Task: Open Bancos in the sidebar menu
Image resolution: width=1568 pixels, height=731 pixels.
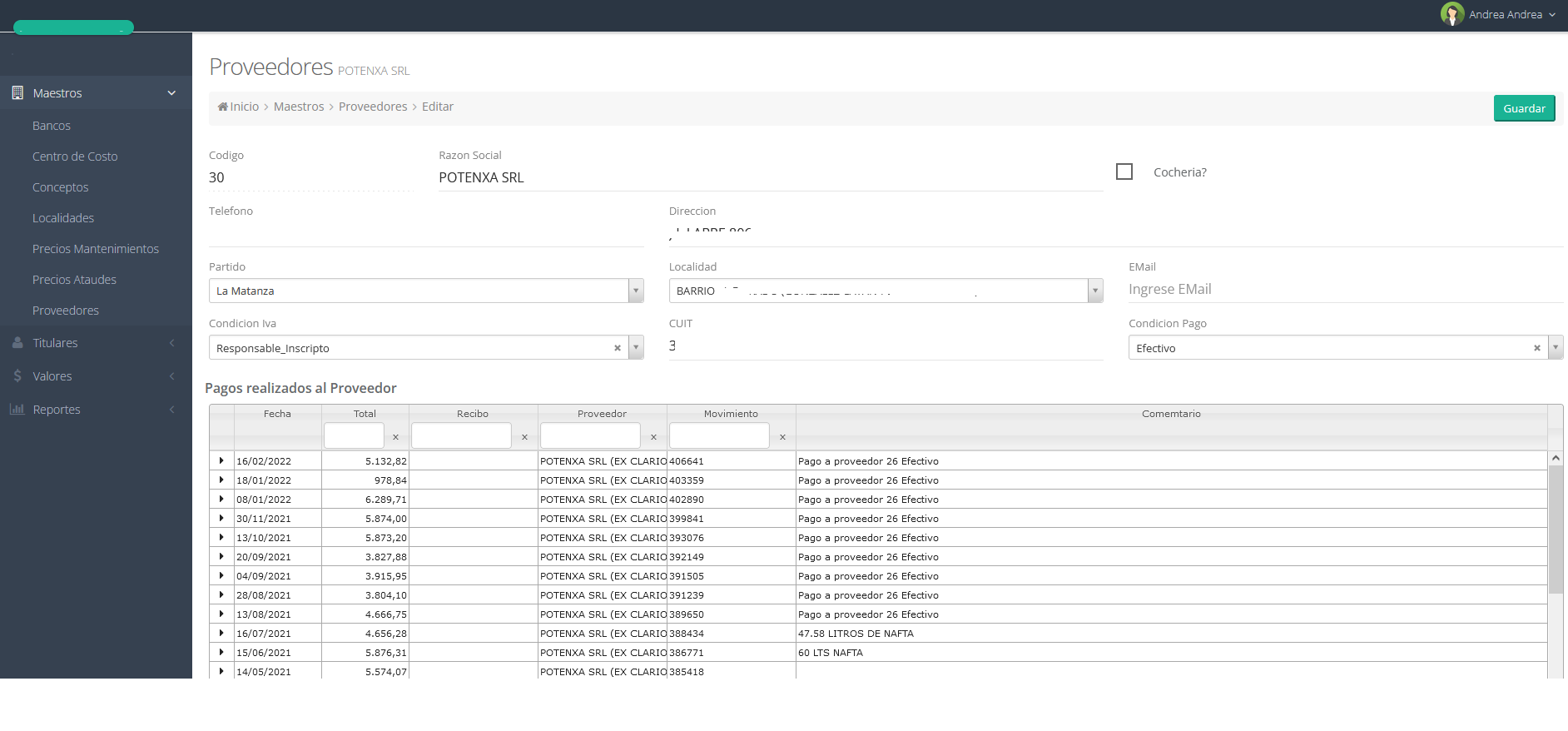Action: pos(52,126)
